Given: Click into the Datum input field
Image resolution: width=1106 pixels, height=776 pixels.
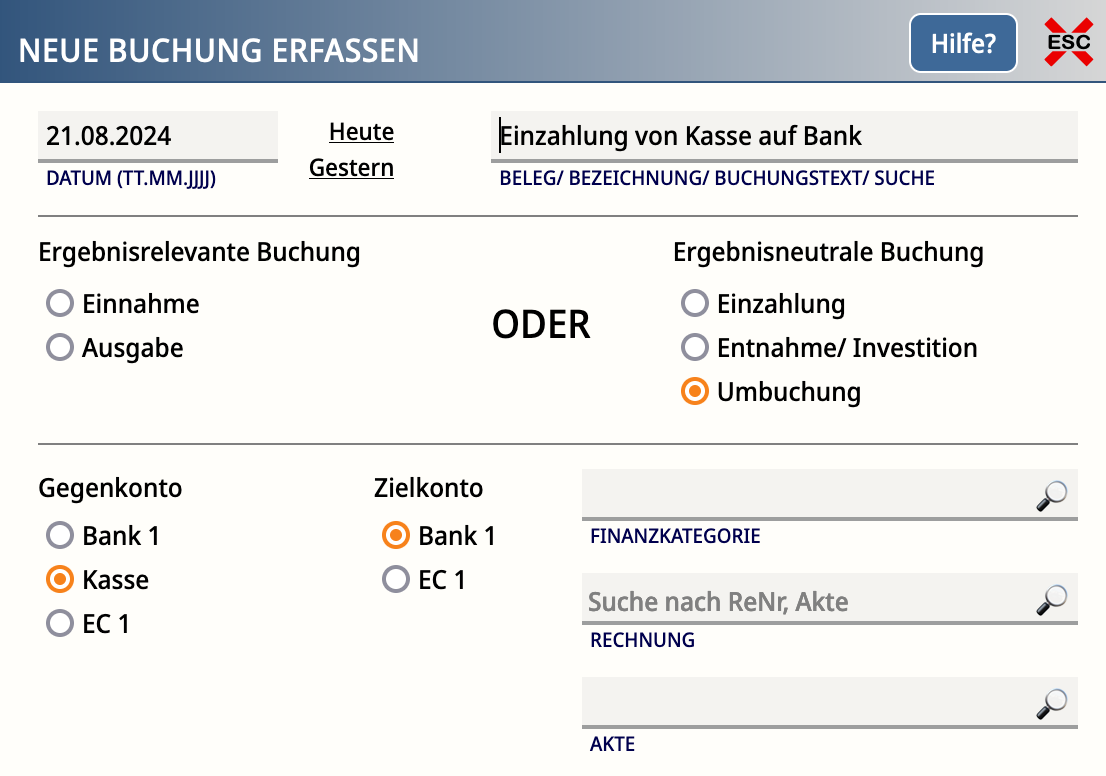Looking at the screenshot, I should (158, 136).
